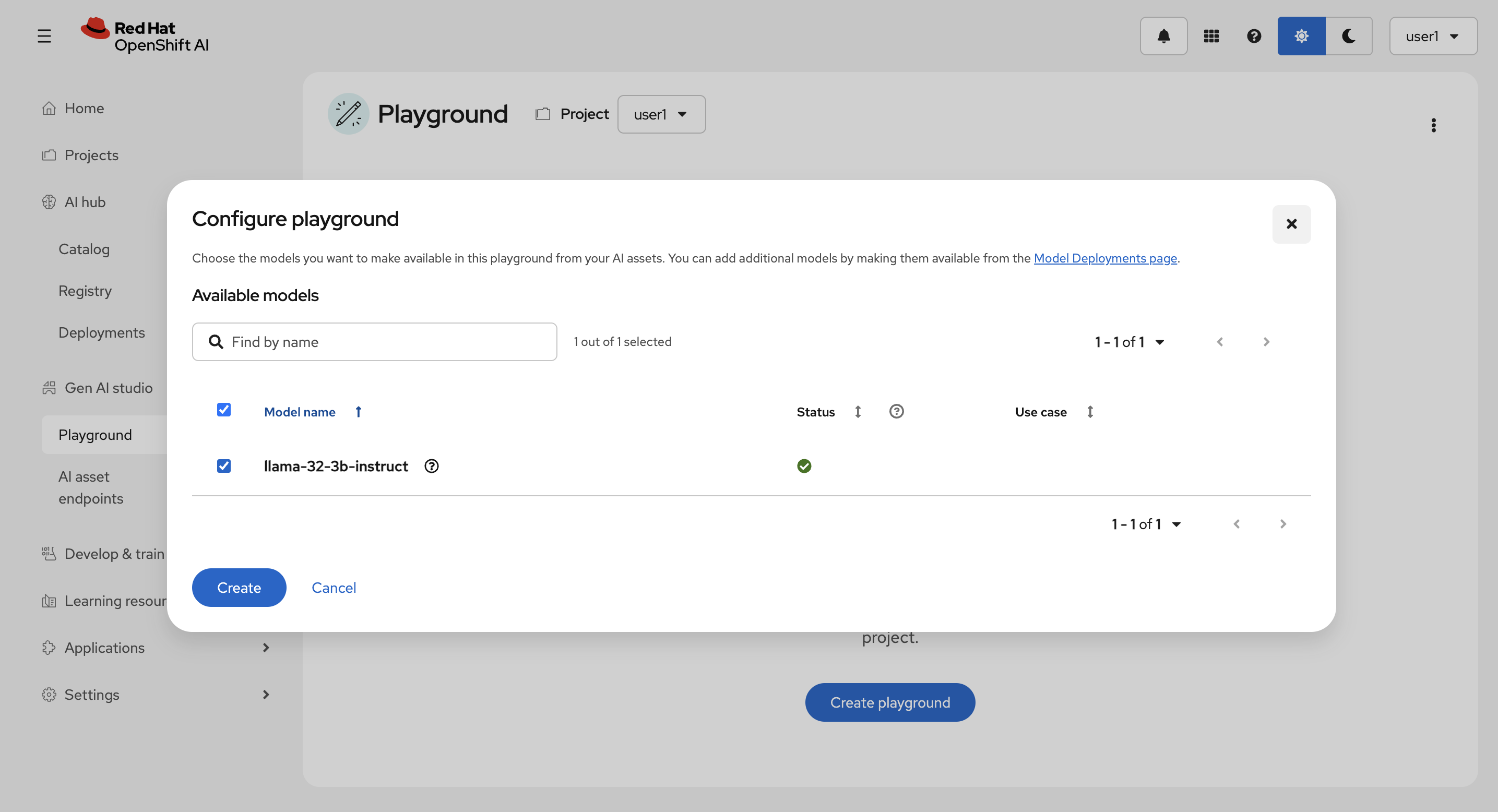Image resolution: width=1498 pixels, height=812 pixels.
Task: Open the application launcher grid icon
Action: coord(1211,36)
